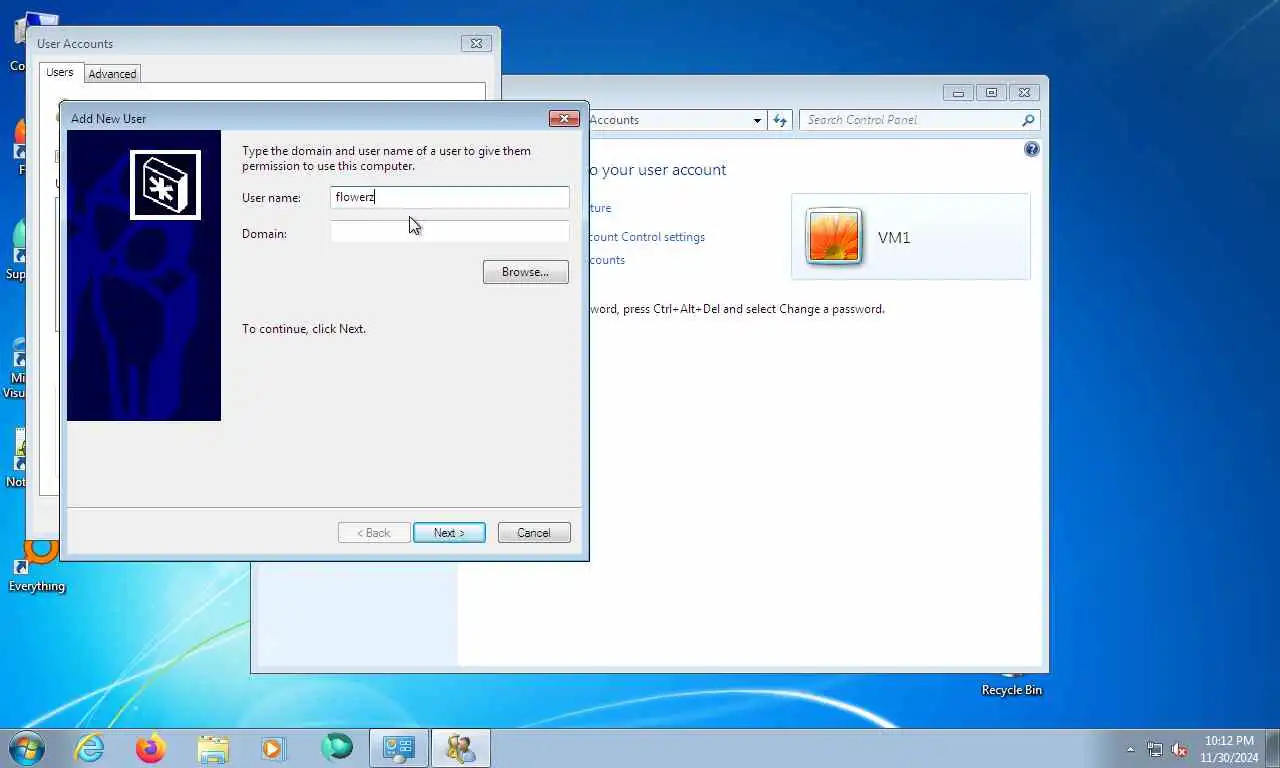
Task: Click the network tray icon
Action: tap(1155, 749)
